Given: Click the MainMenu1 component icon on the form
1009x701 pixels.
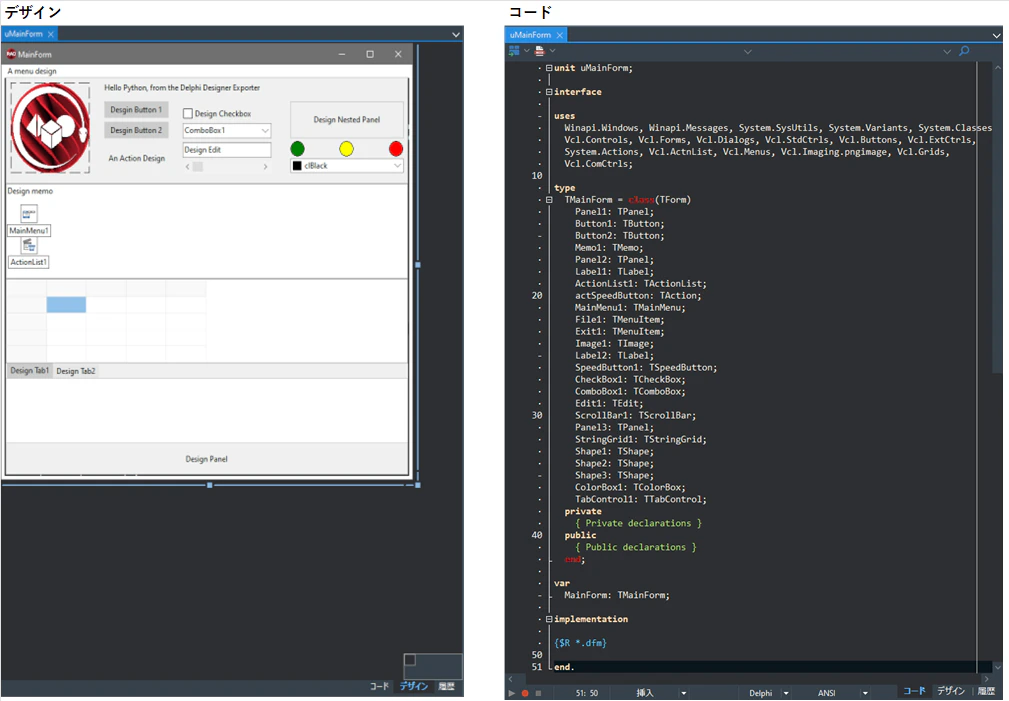Looking at the screenshot, I should [x=29, y=214].
